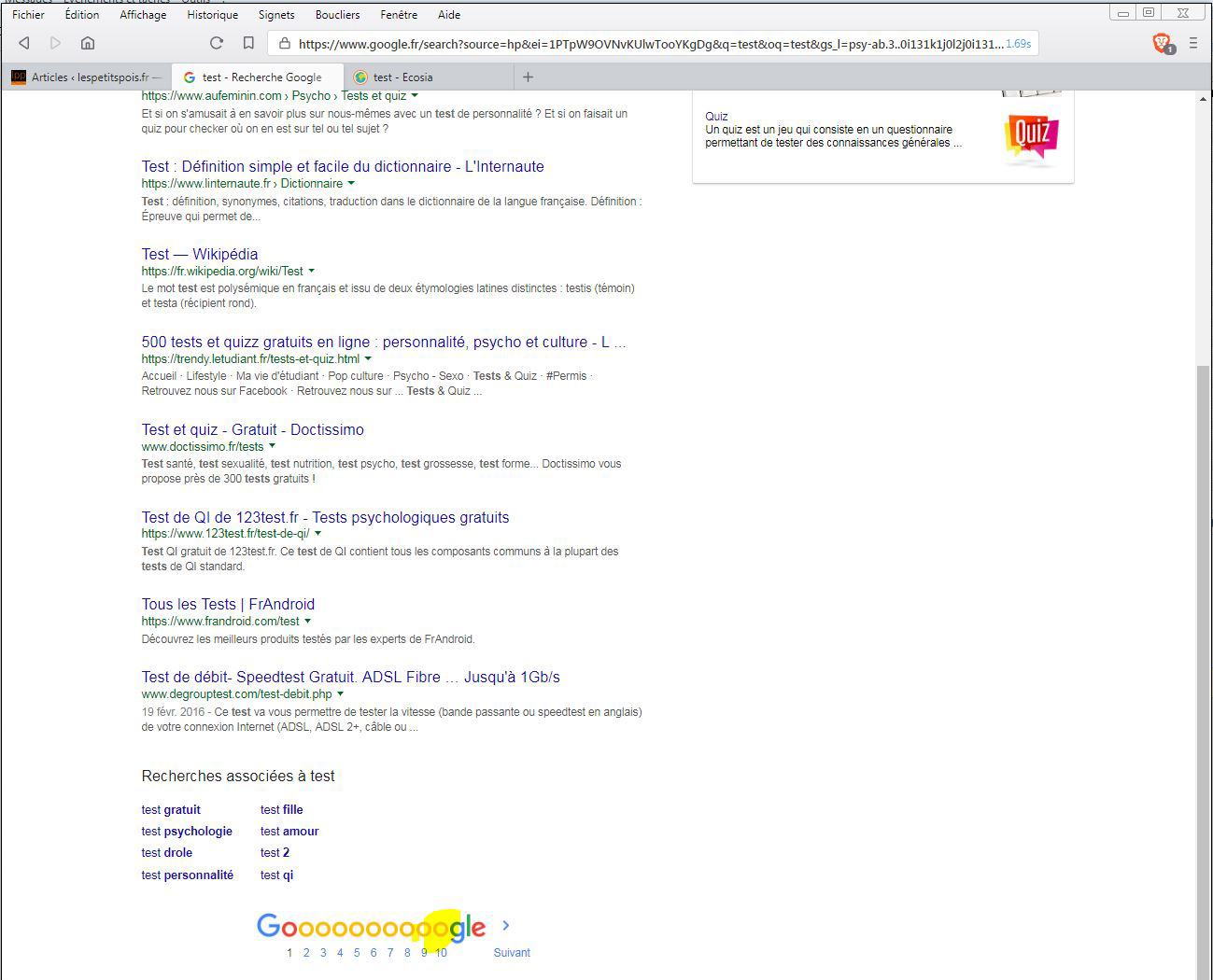Expand the fr.wikipedia.org result options arrow
This screenshot has width=1213, height=980.
pyautogui.click(x=312, y=271)
